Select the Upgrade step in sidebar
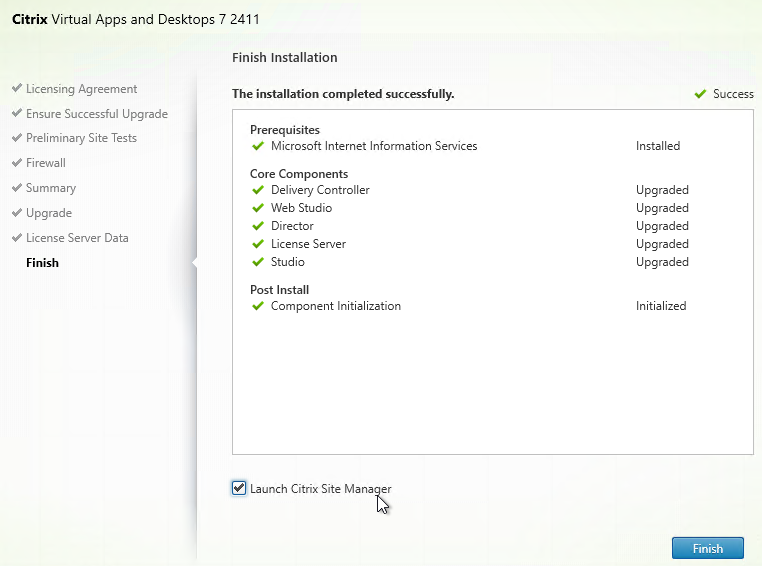This screenshot has width=762, height=566. coord(48,213)
